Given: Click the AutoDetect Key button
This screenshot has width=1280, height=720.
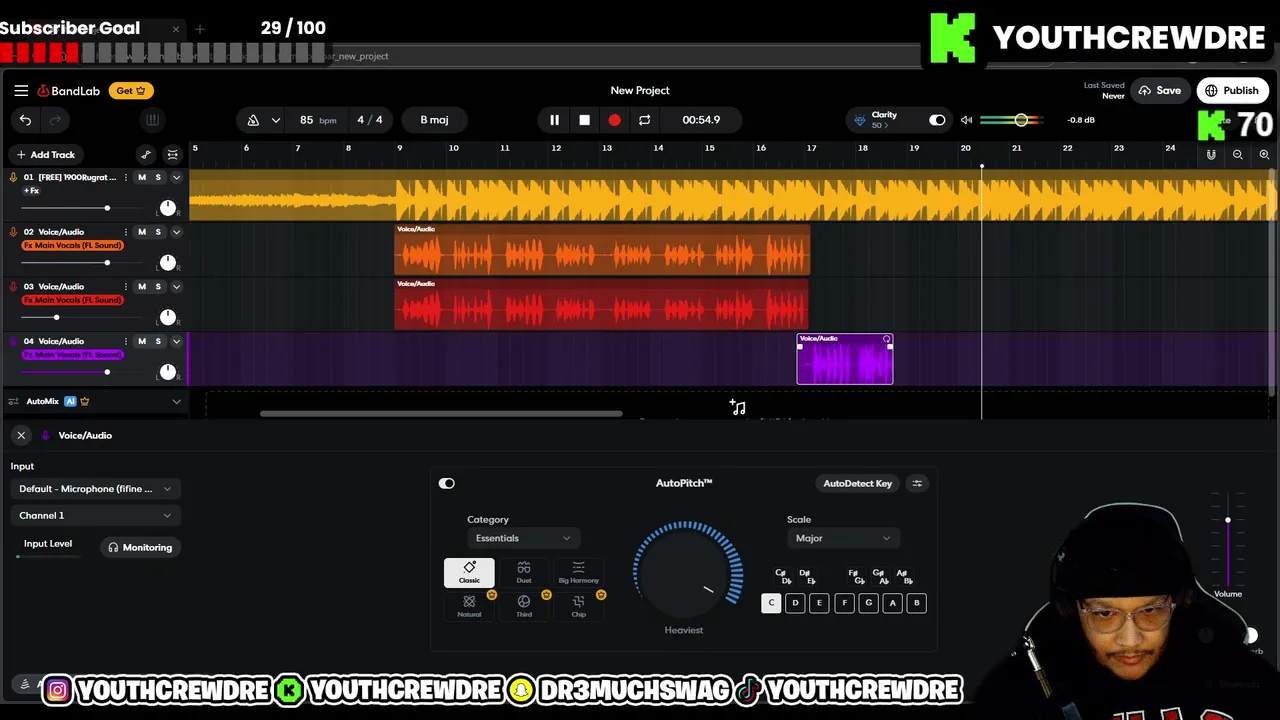Looking at the screenshot, I should (857, 483).
